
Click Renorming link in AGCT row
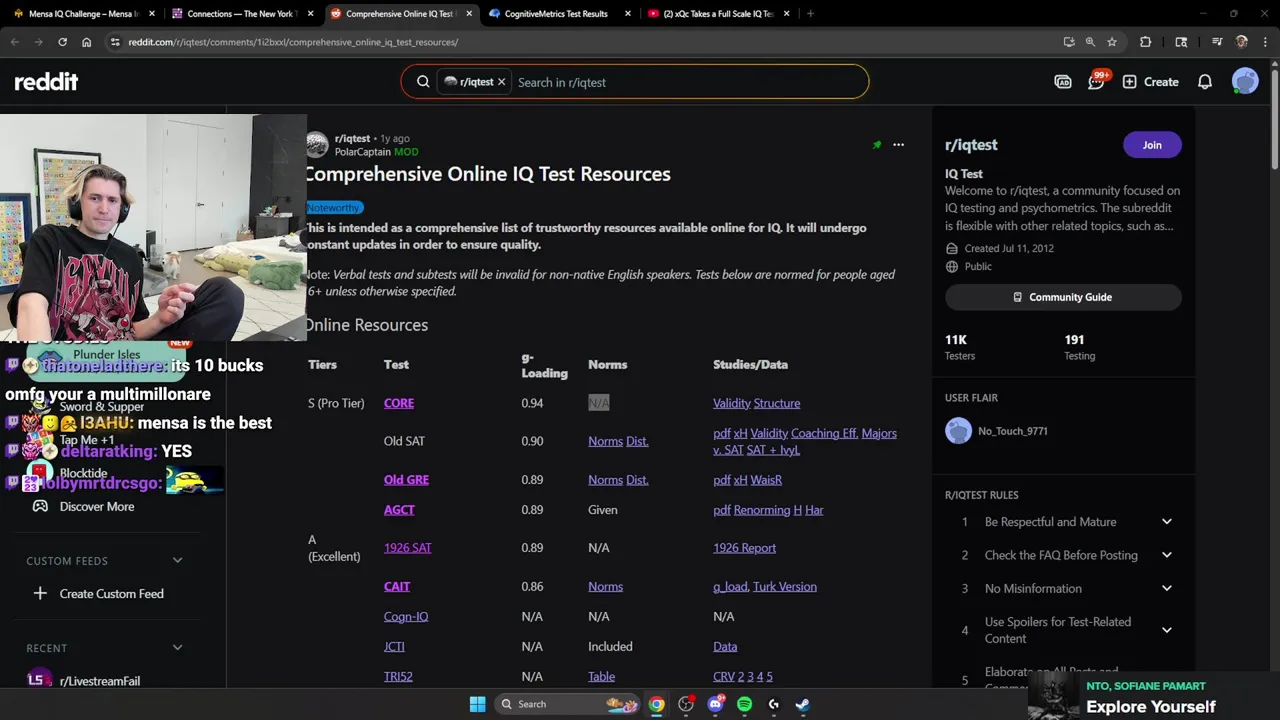coord(762,510)
